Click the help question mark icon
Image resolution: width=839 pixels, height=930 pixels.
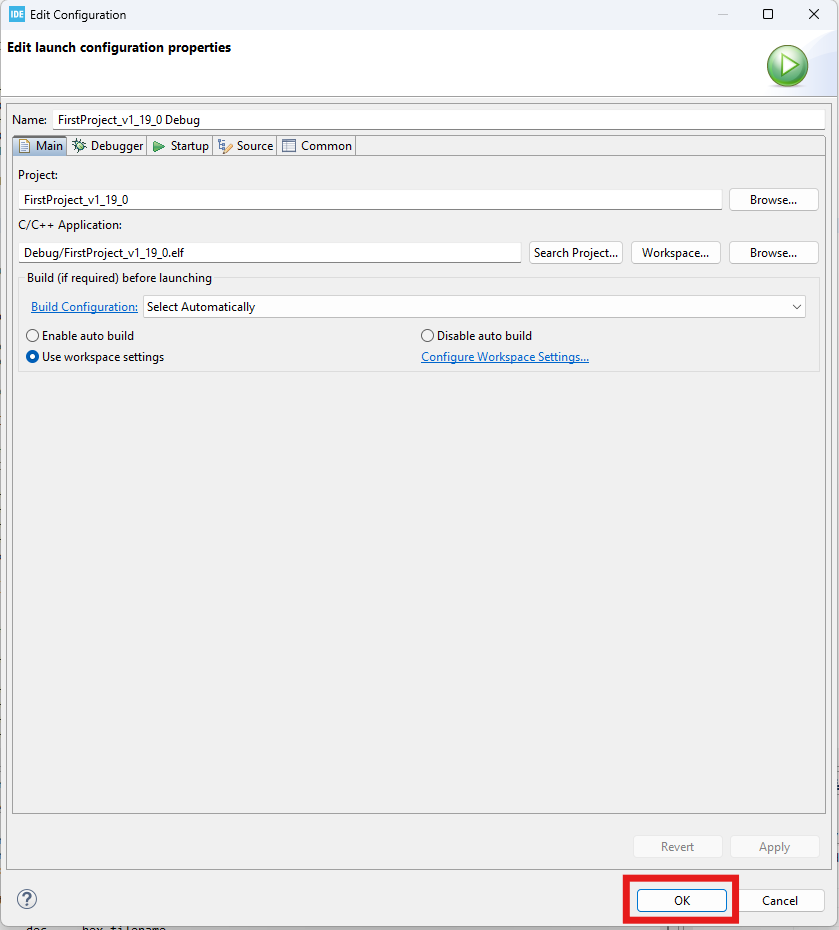(x=27, y=899)
